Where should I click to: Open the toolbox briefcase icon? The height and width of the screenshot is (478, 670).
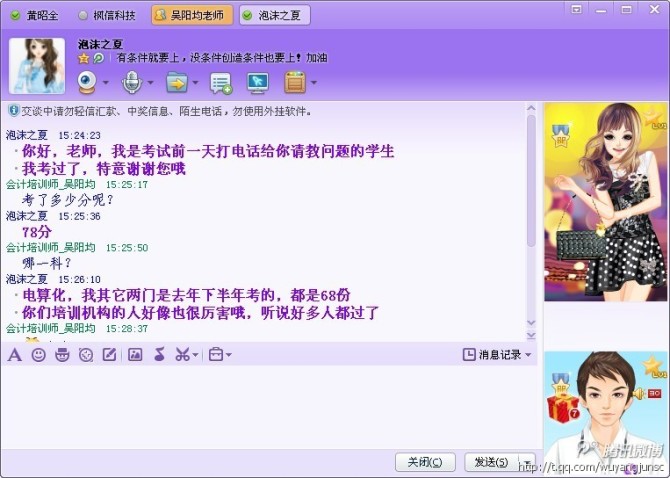click(216, 355)
